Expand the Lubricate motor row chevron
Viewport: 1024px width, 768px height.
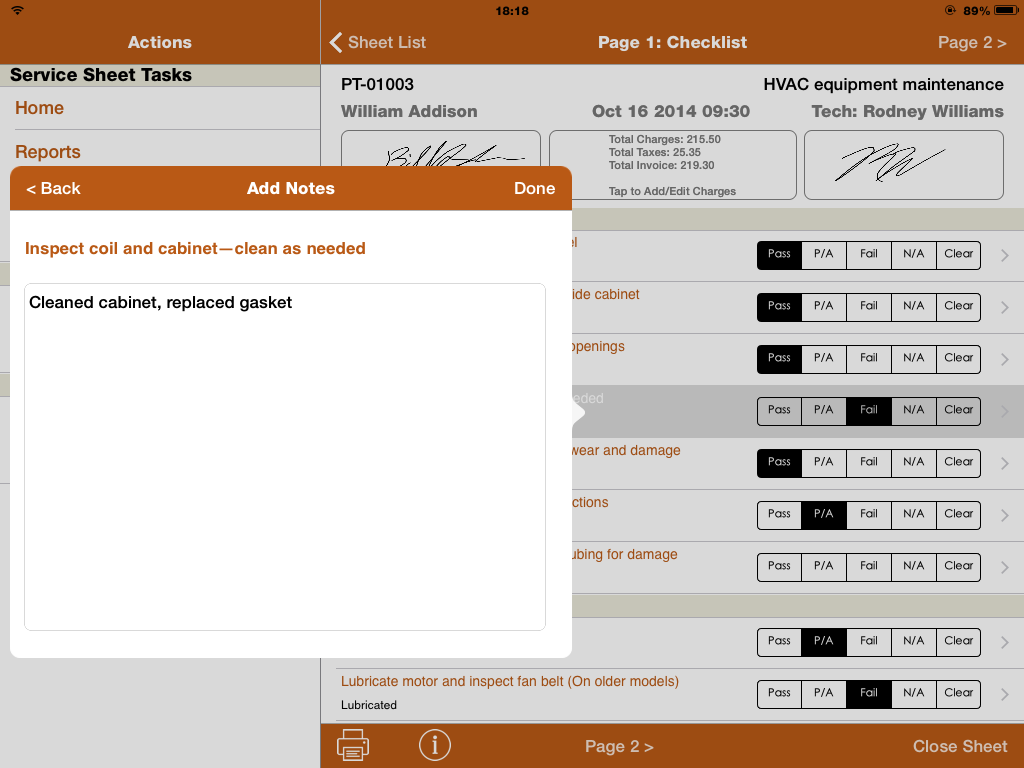point(1004,694)
